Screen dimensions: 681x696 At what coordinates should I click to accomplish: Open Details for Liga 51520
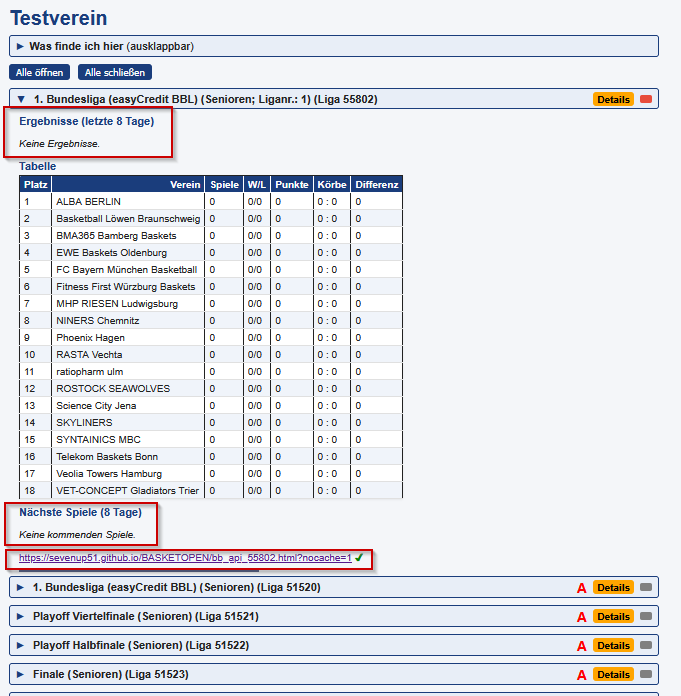point(614,587)
